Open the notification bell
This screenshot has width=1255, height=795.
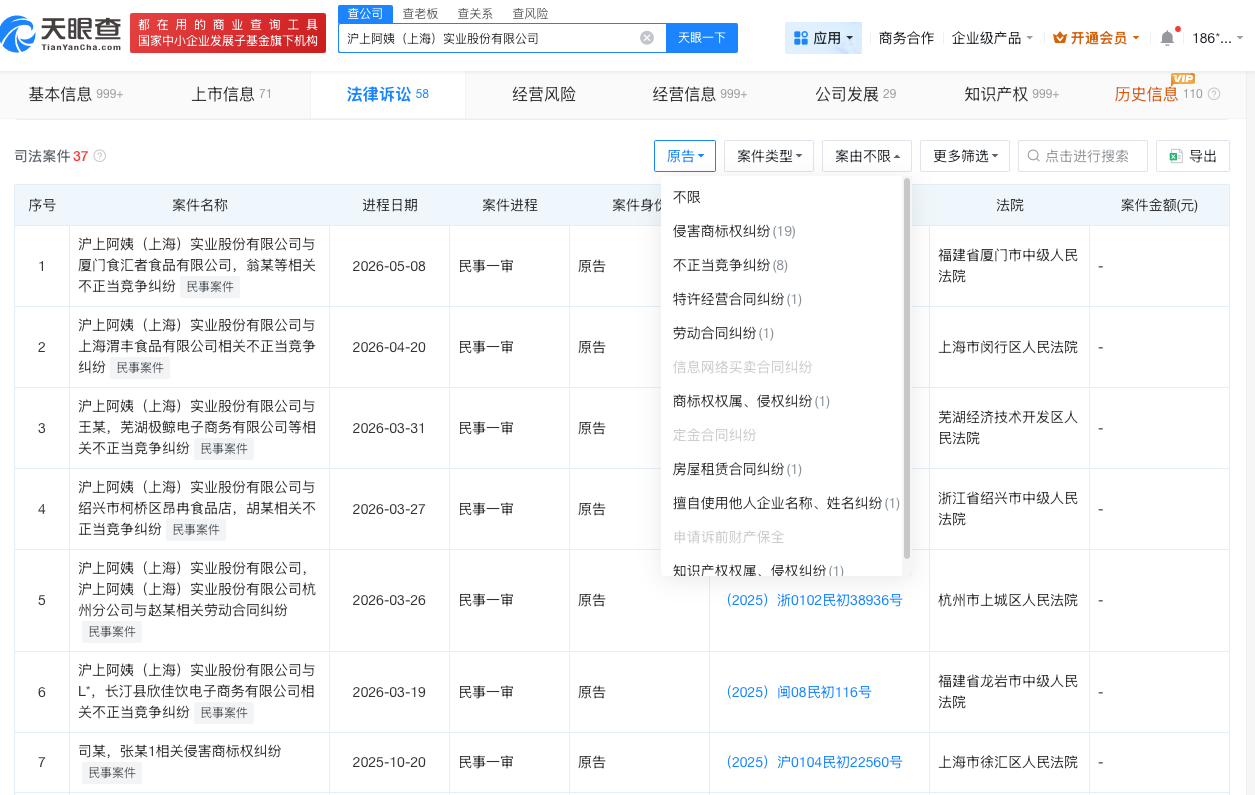click(1167, 38)
